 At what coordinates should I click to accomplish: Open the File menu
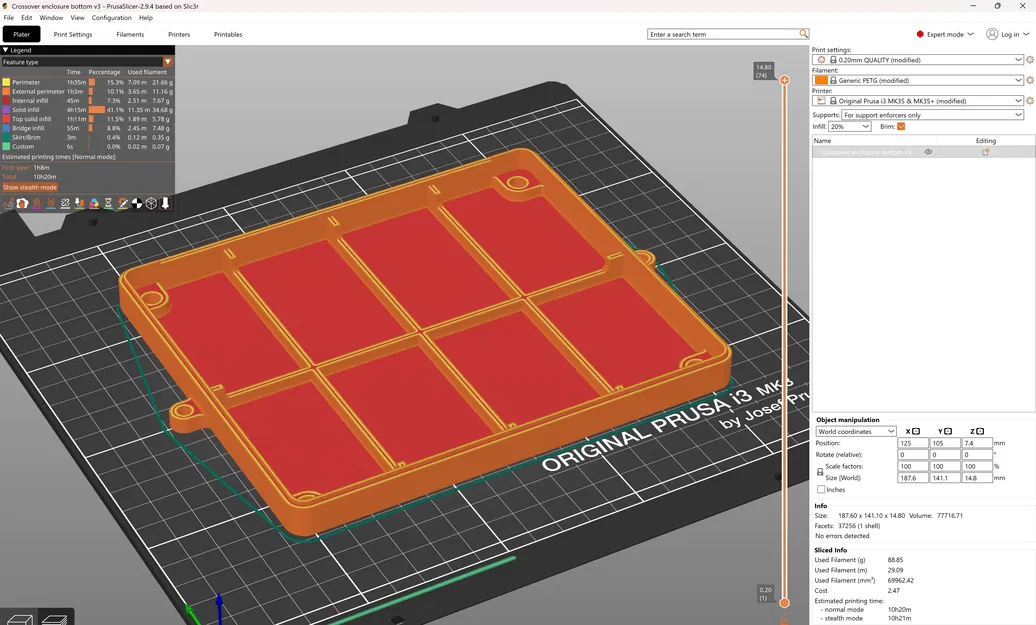pos(9,18)
